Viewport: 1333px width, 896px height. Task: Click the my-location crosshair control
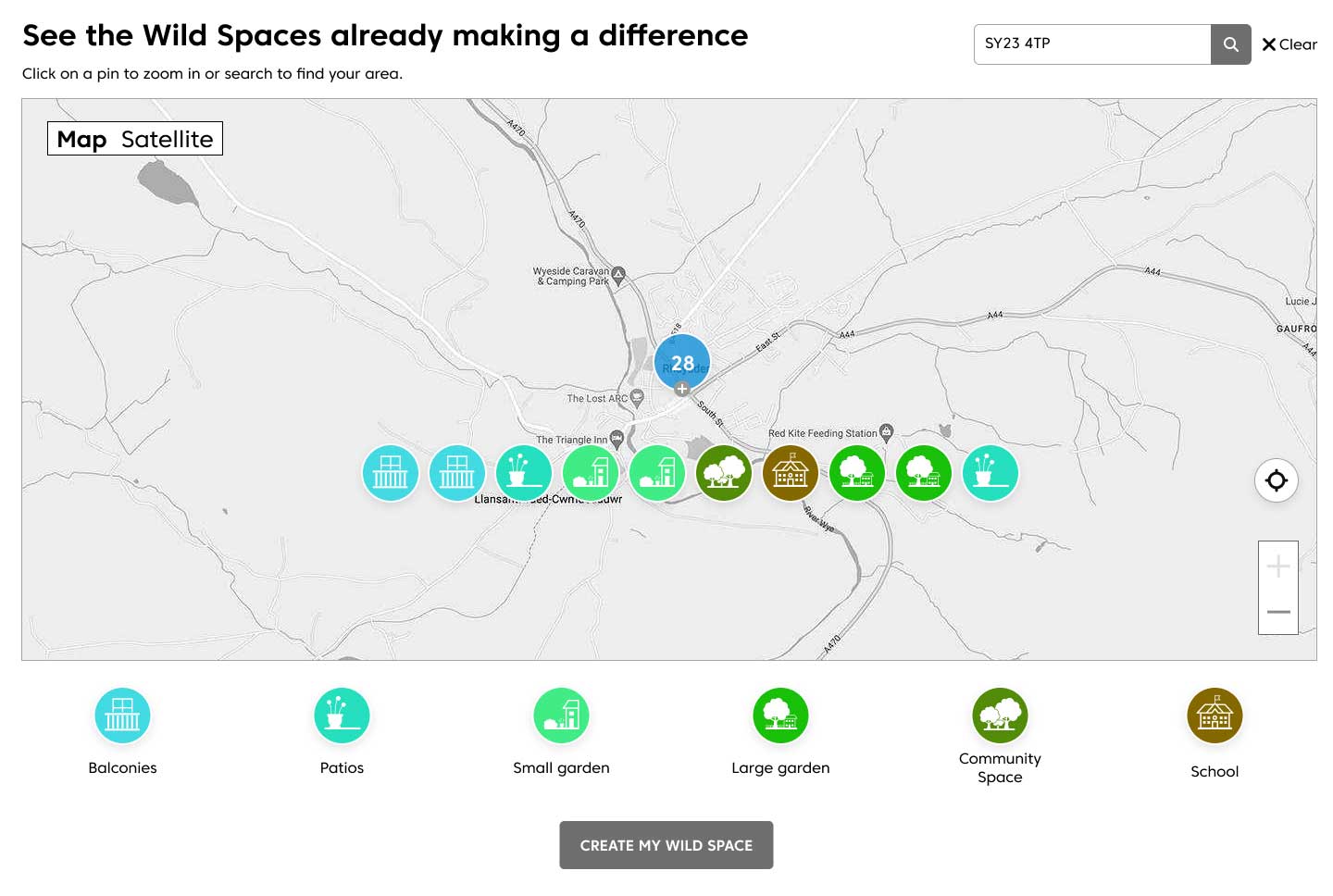[x=1277, y=480]
